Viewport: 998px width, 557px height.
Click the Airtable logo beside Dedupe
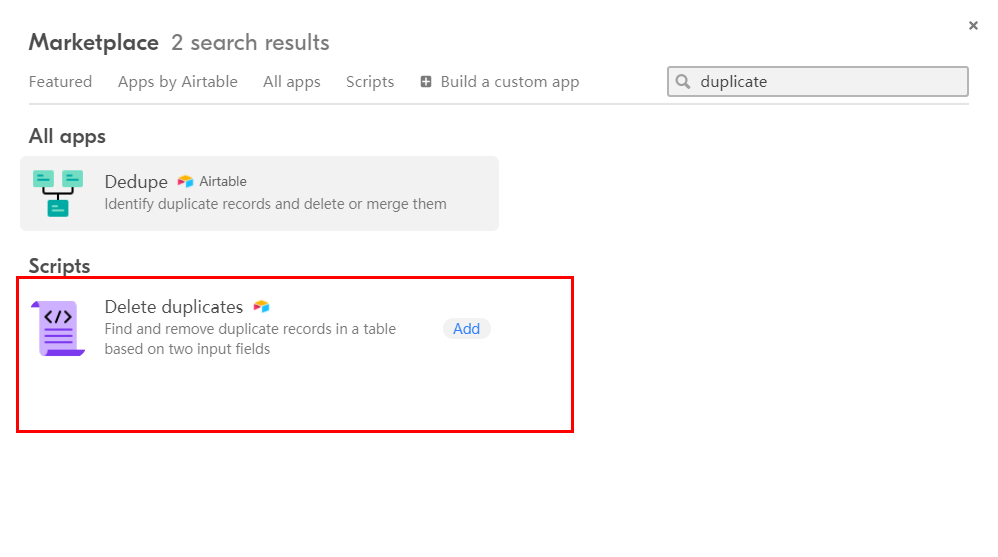pos(185,181)
